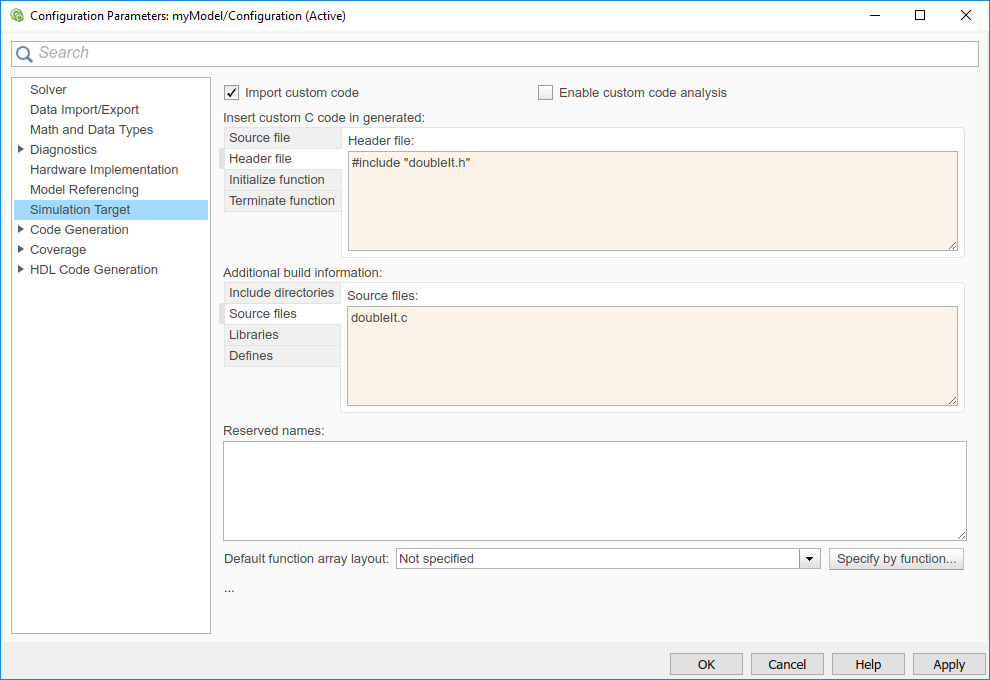This screenshot has height=680, width=990.
Task: Expand the Coverage tree node
Action: click(21, 250)
